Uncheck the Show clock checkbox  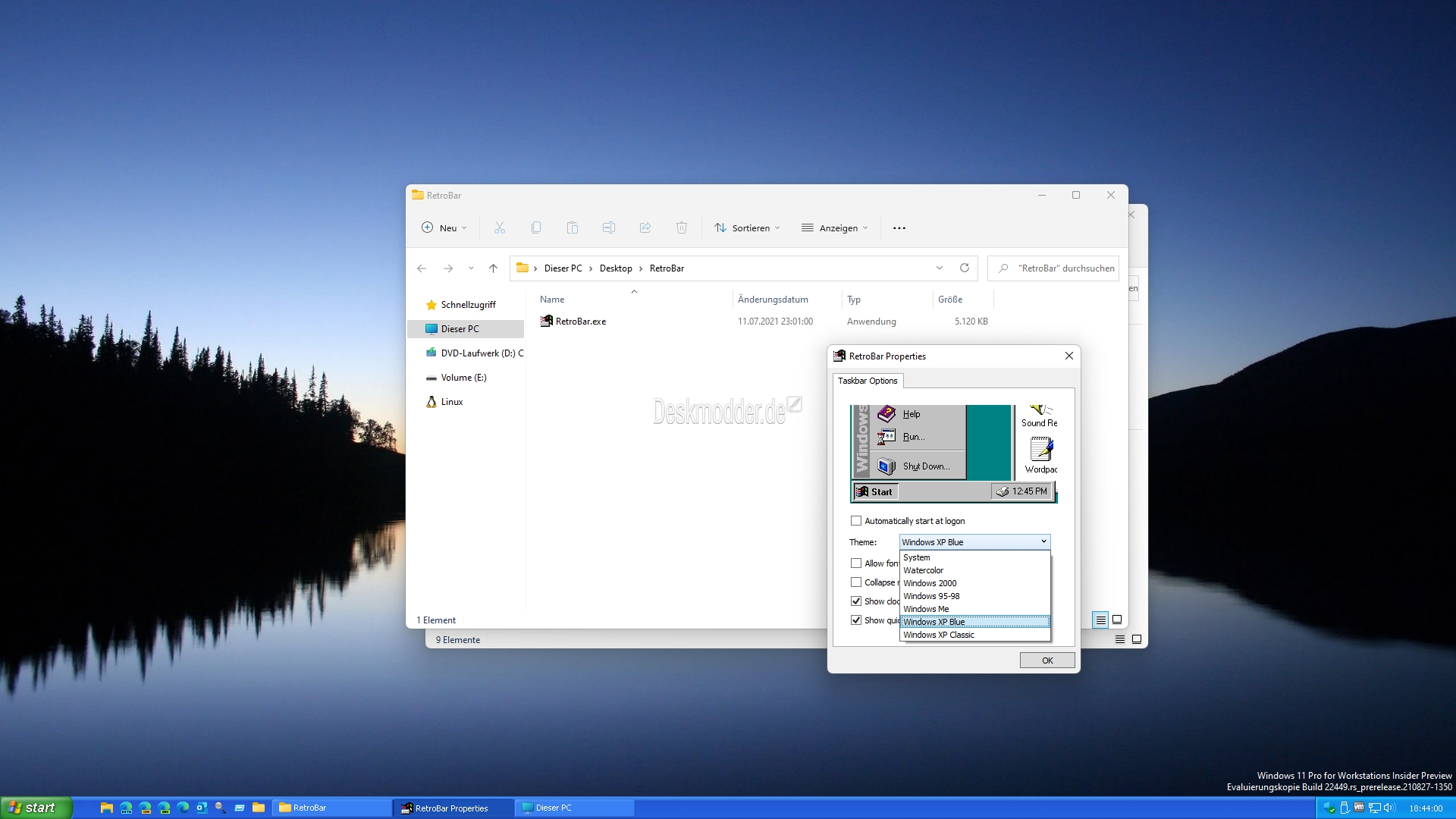(x=856, y=601)
